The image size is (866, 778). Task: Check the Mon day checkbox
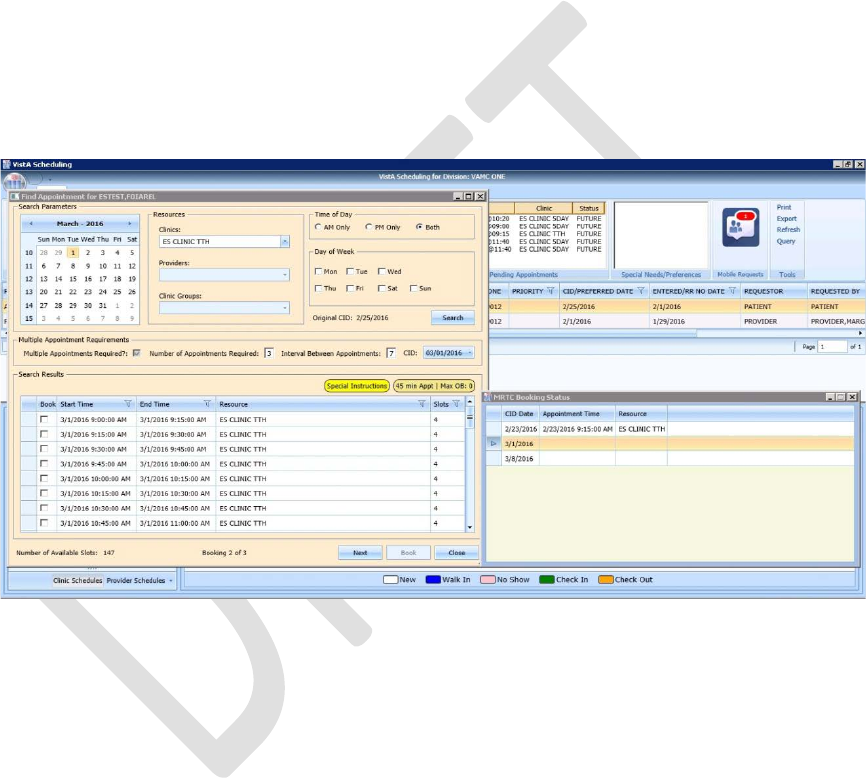point(318,271)
